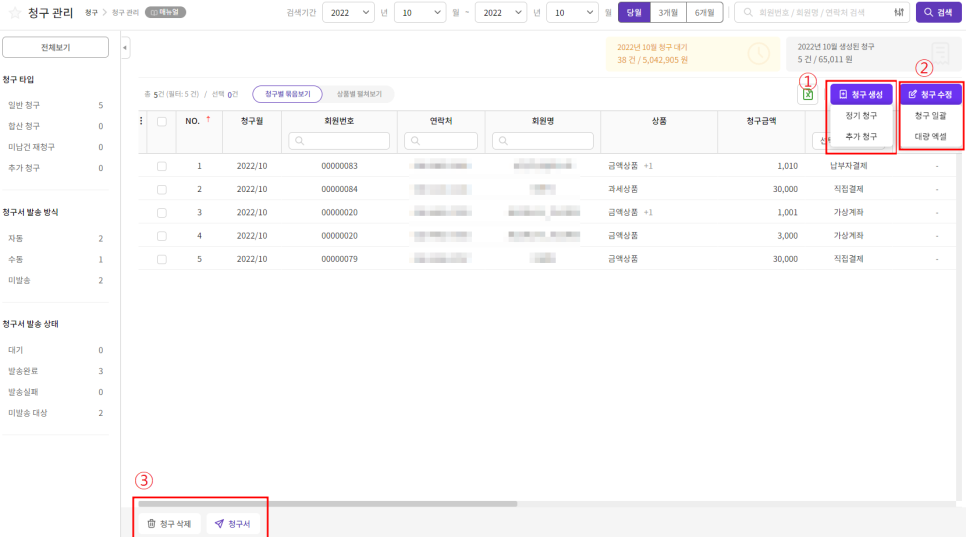This screenshot has height=537, width=966.
Task: Click the favorite star icon beside 청구 관리
Action: click(15, 12)
